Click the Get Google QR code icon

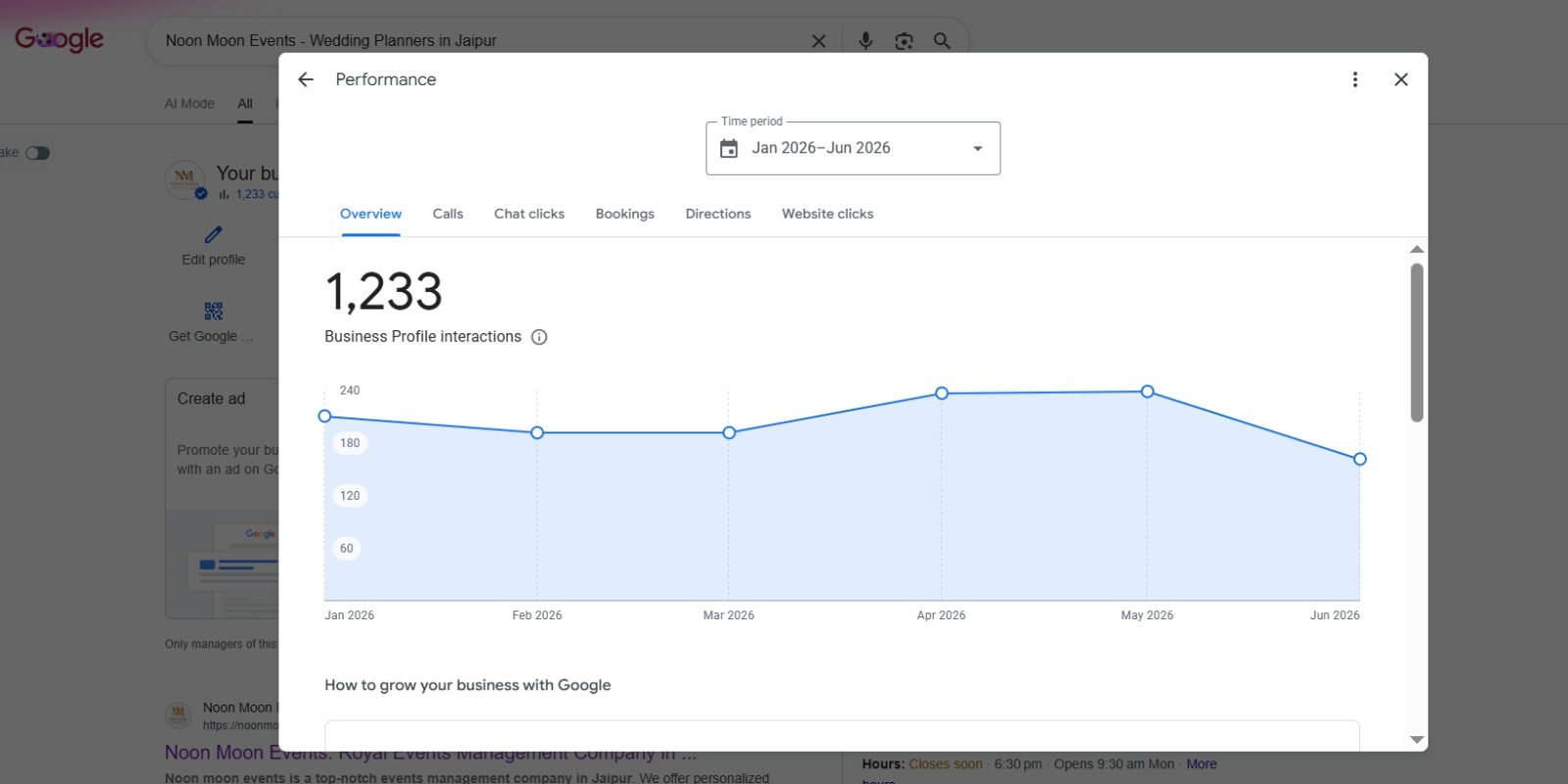pos(213,312)
